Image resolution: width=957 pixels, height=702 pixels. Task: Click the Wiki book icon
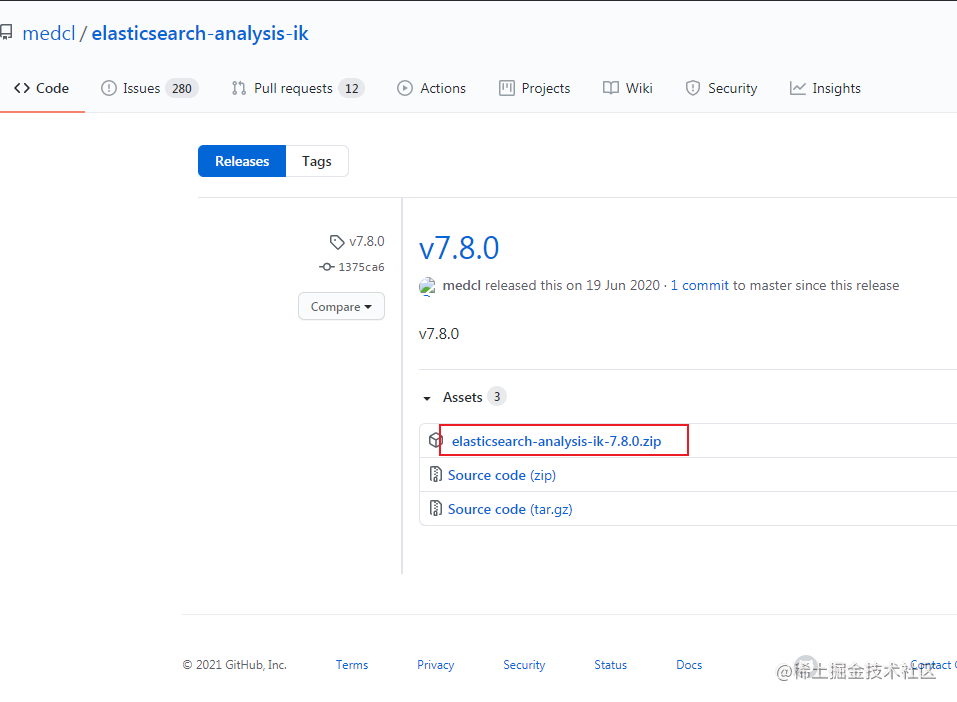[610, 88]
